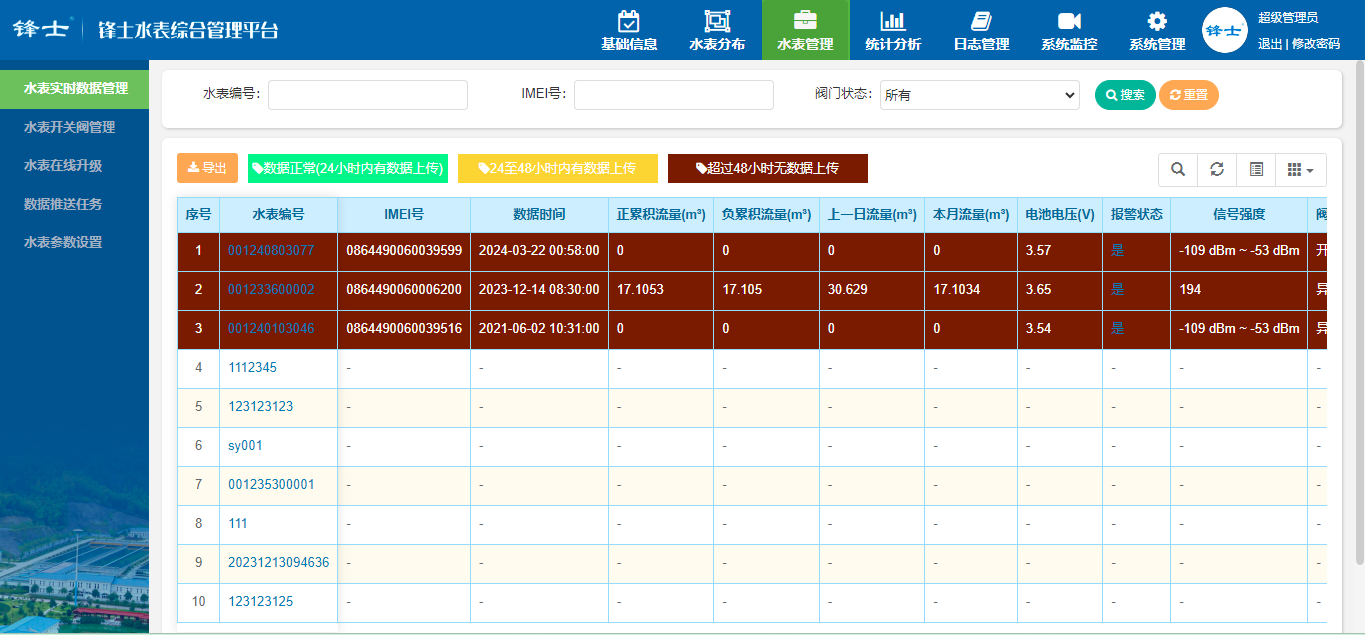The height and width of the screenshot is (635, 1365).
Task: Click the table search magnifier icon
Action: [1178, 170]
